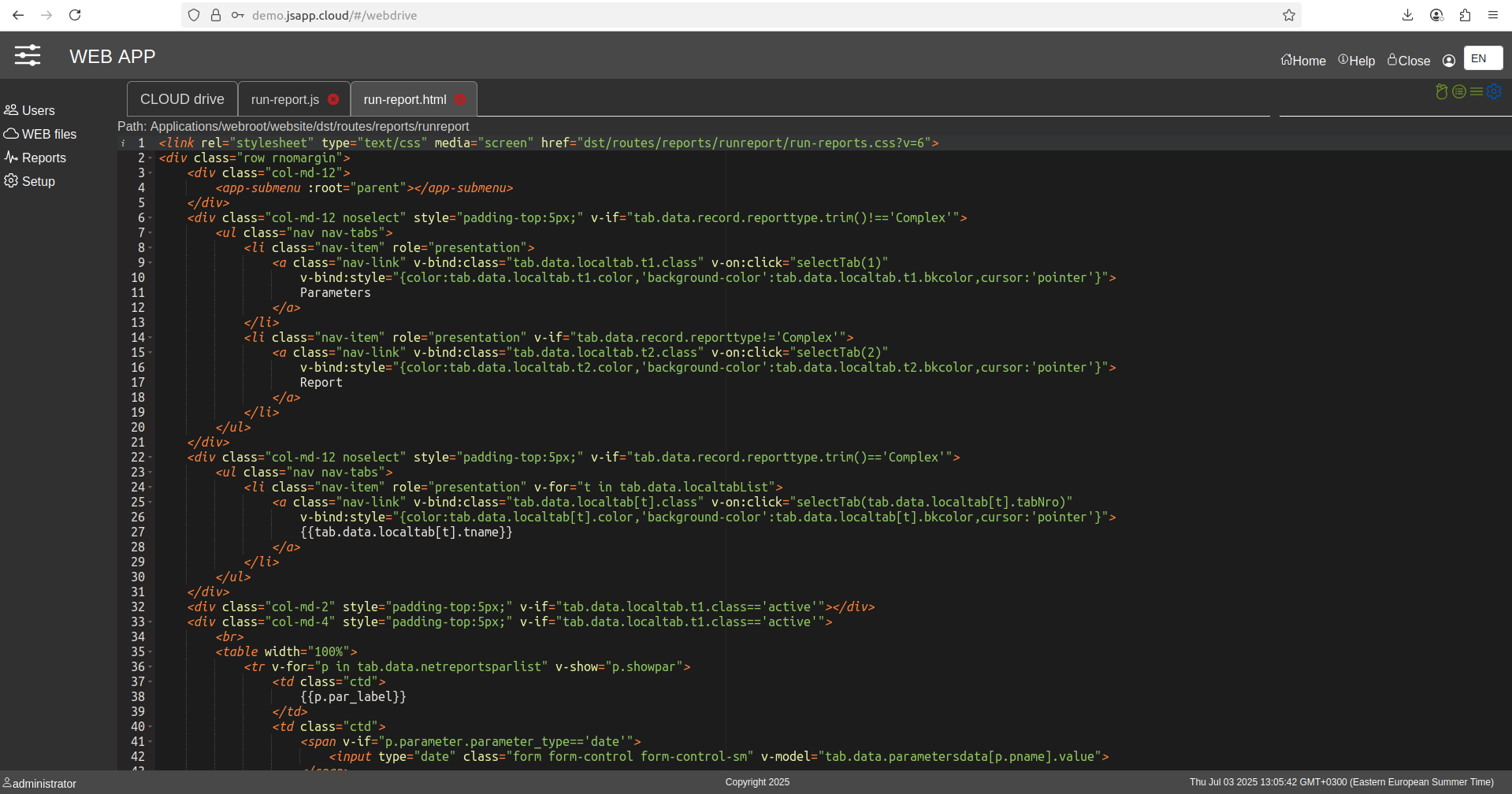Click the Copyright 2025 footer text

pyautogui.click(x=757, y=782)
